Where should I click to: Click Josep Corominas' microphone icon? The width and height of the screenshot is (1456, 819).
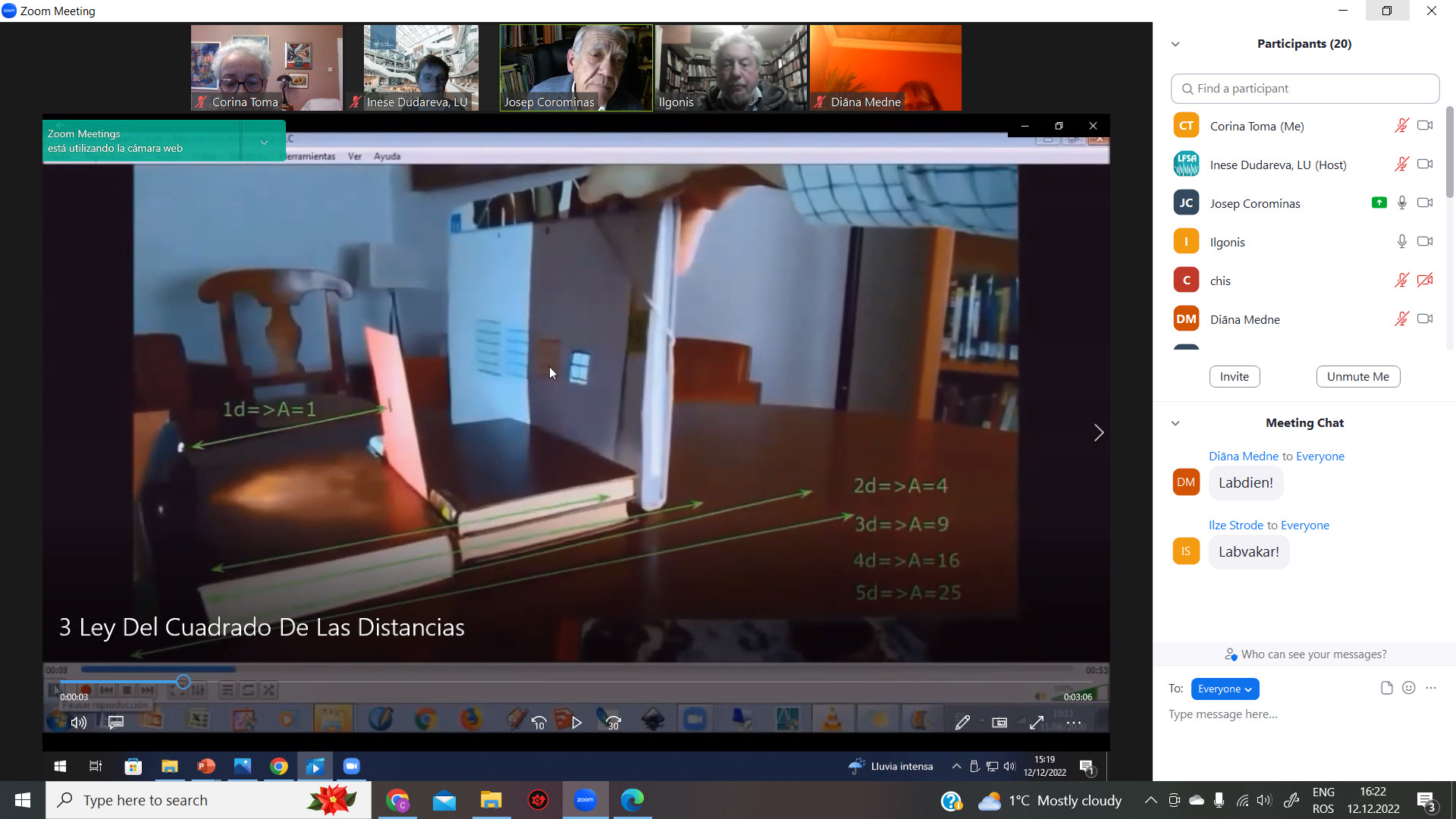pyautogui.click(x=1402, y=203)
